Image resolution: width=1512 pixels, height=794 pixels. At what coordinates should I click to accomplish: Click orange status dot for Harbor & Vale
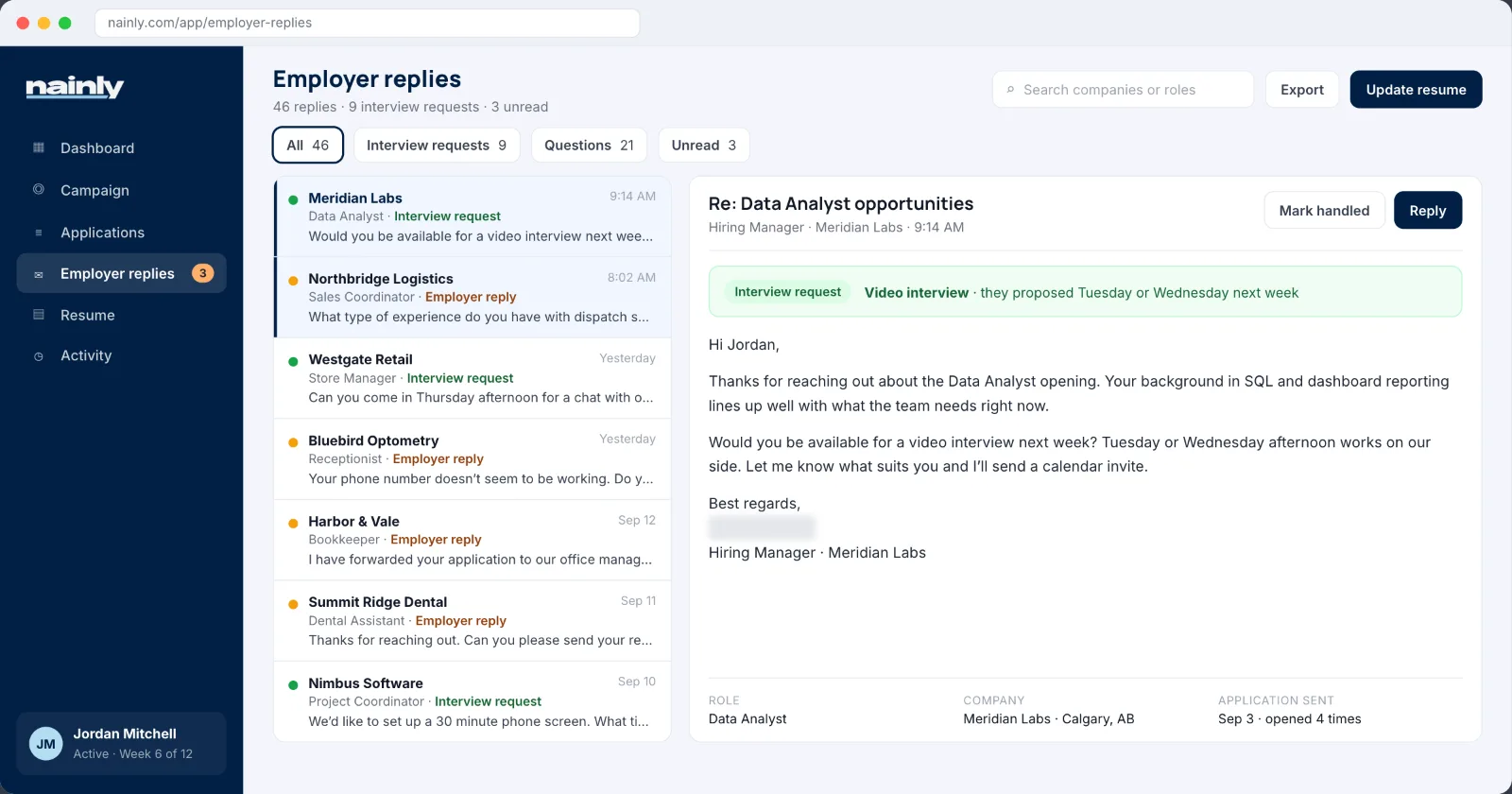[293, 523]
